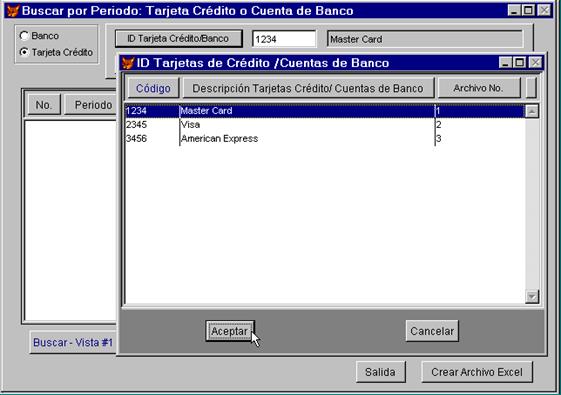Click the Buscar - Vista #1 button

coord(73,342)
